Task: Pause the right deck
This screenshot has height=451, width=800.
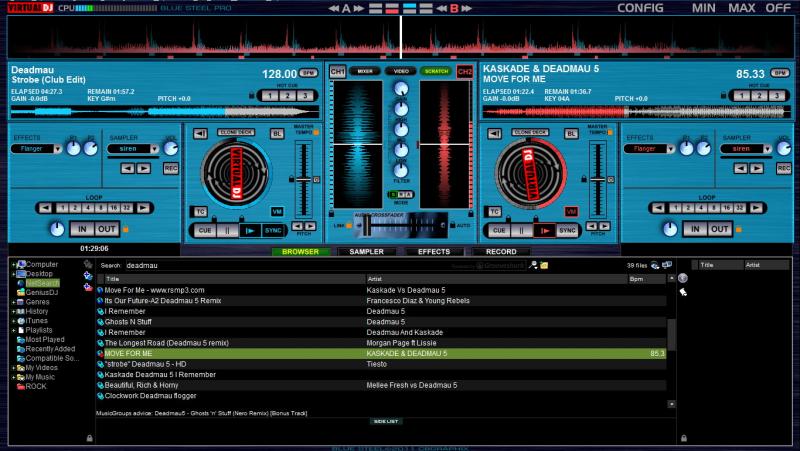Action: click(521, 231)
